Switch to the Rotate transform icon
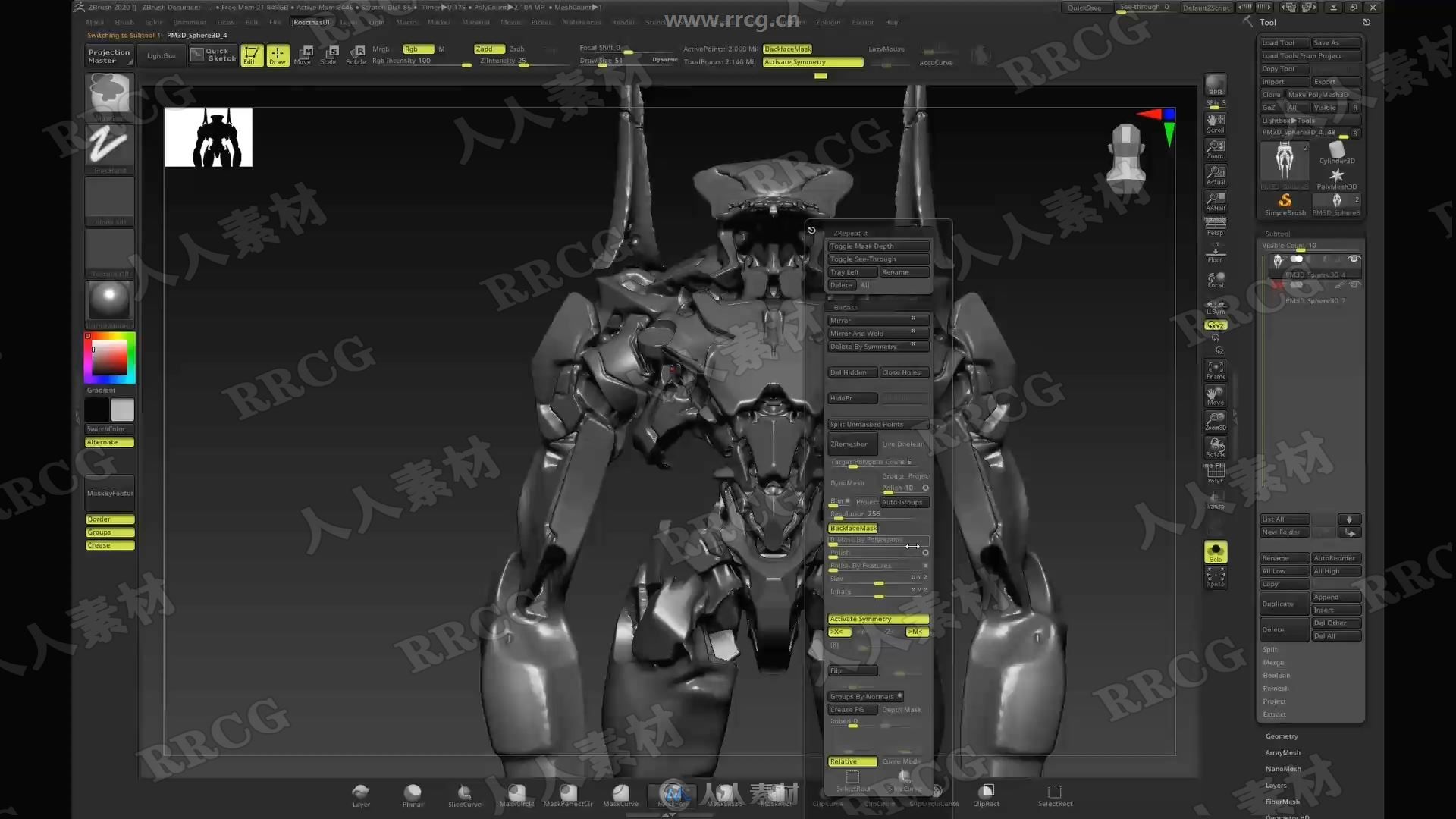 click(356, 55)
